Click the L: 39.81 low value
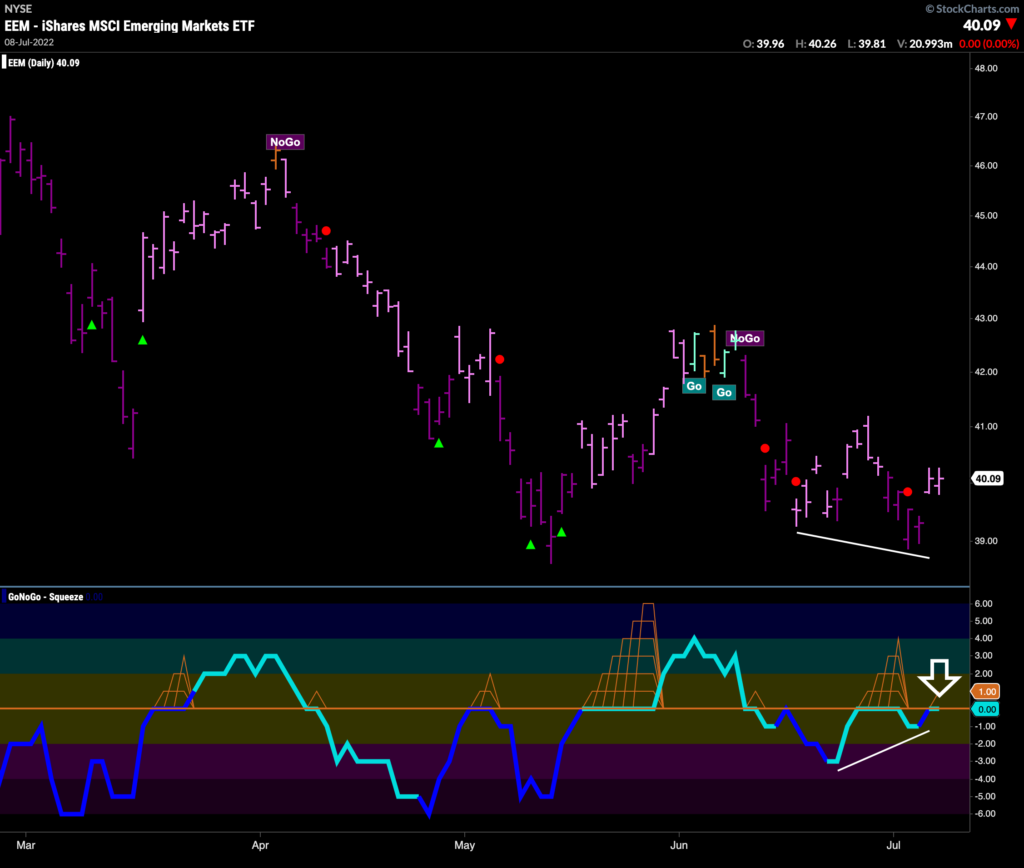 867,44
